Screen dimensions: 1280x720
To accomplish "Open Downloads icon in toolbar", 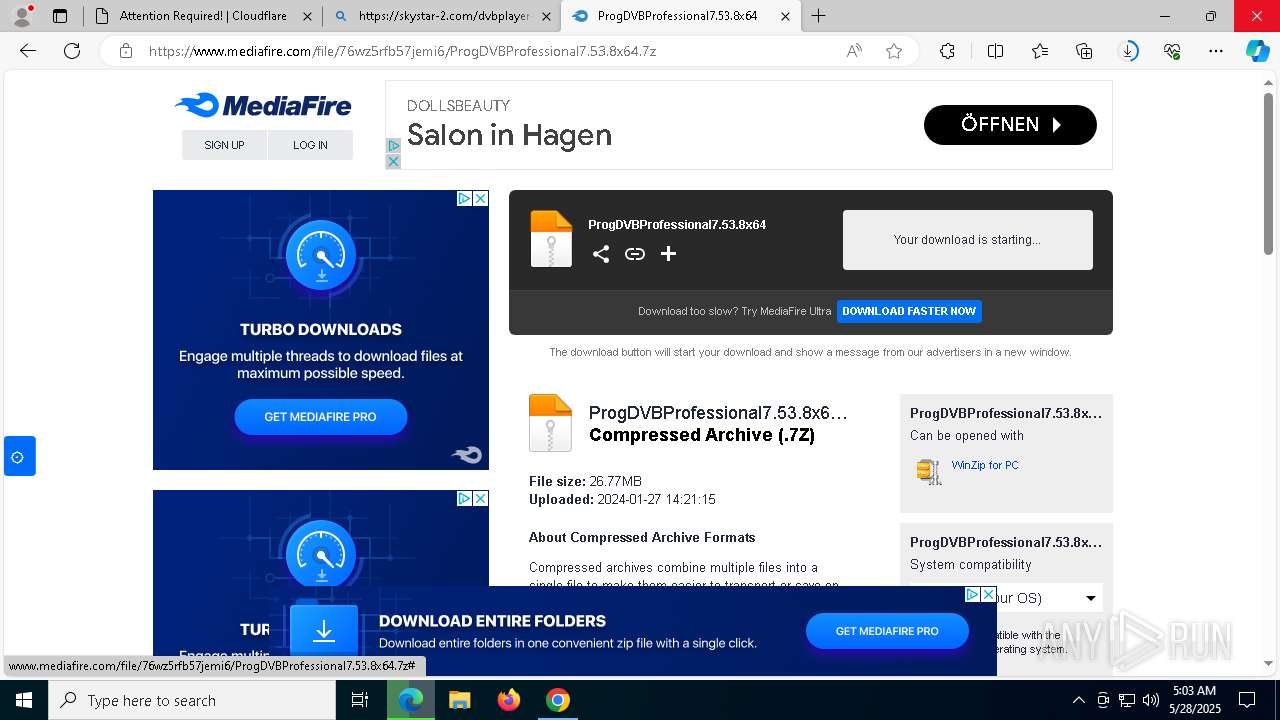I will (x=1128, y=51).
